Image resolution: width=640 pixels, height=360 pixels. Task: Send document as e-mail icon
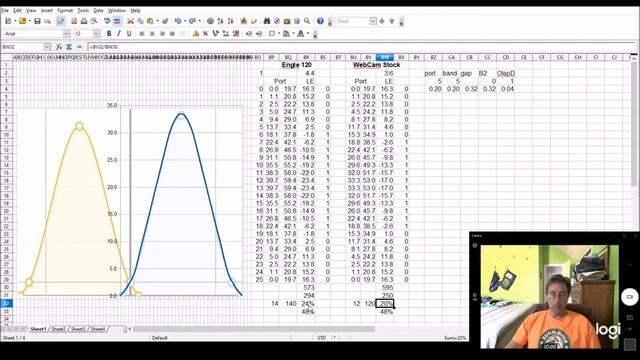(47, 21)
